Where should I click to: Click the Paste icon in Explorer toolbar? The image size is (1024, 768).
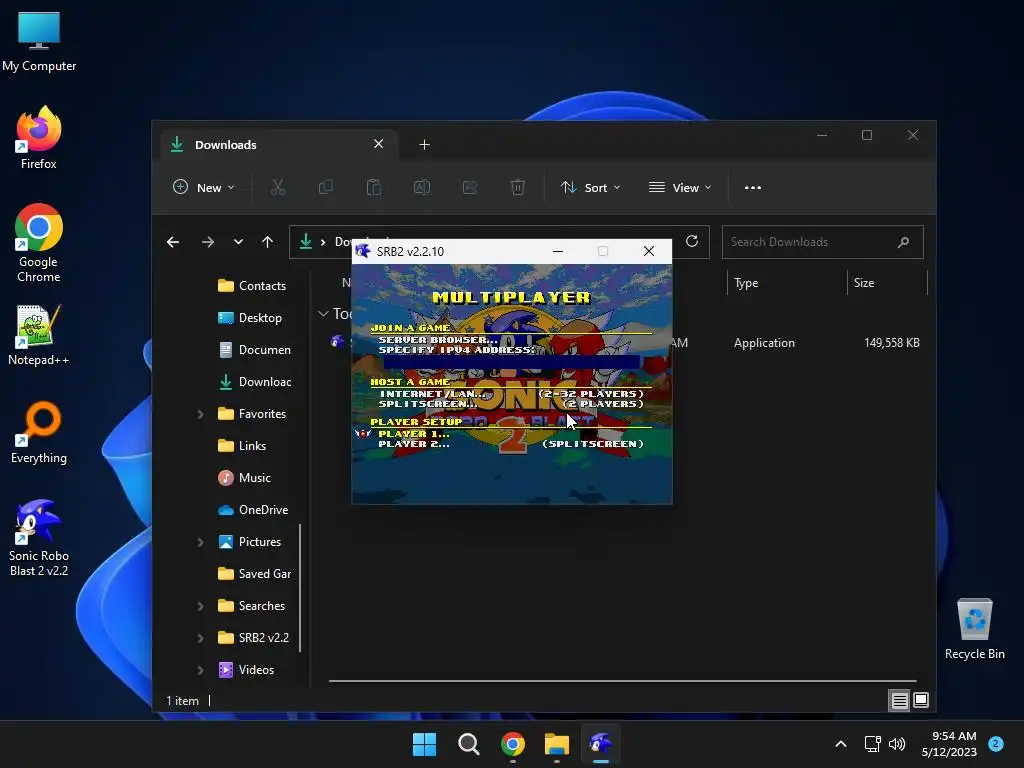coord(374,187)
